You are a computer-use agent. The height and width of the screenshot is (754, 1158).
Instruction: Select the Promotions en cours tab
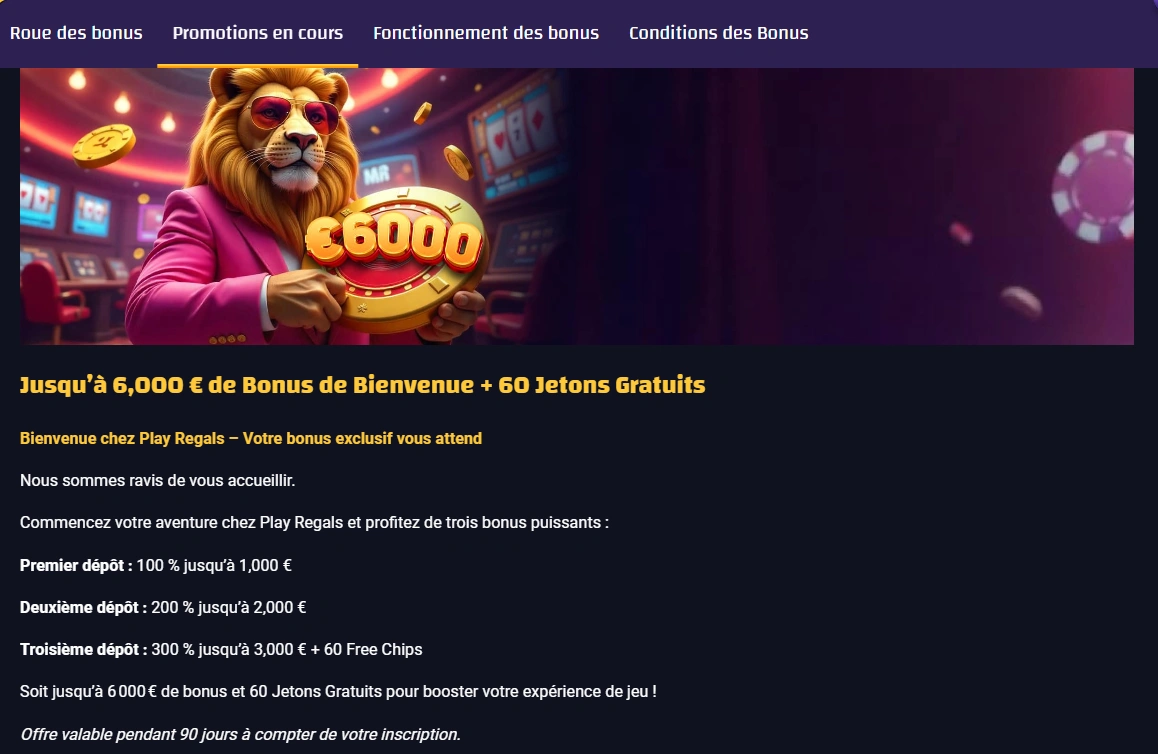258,33
